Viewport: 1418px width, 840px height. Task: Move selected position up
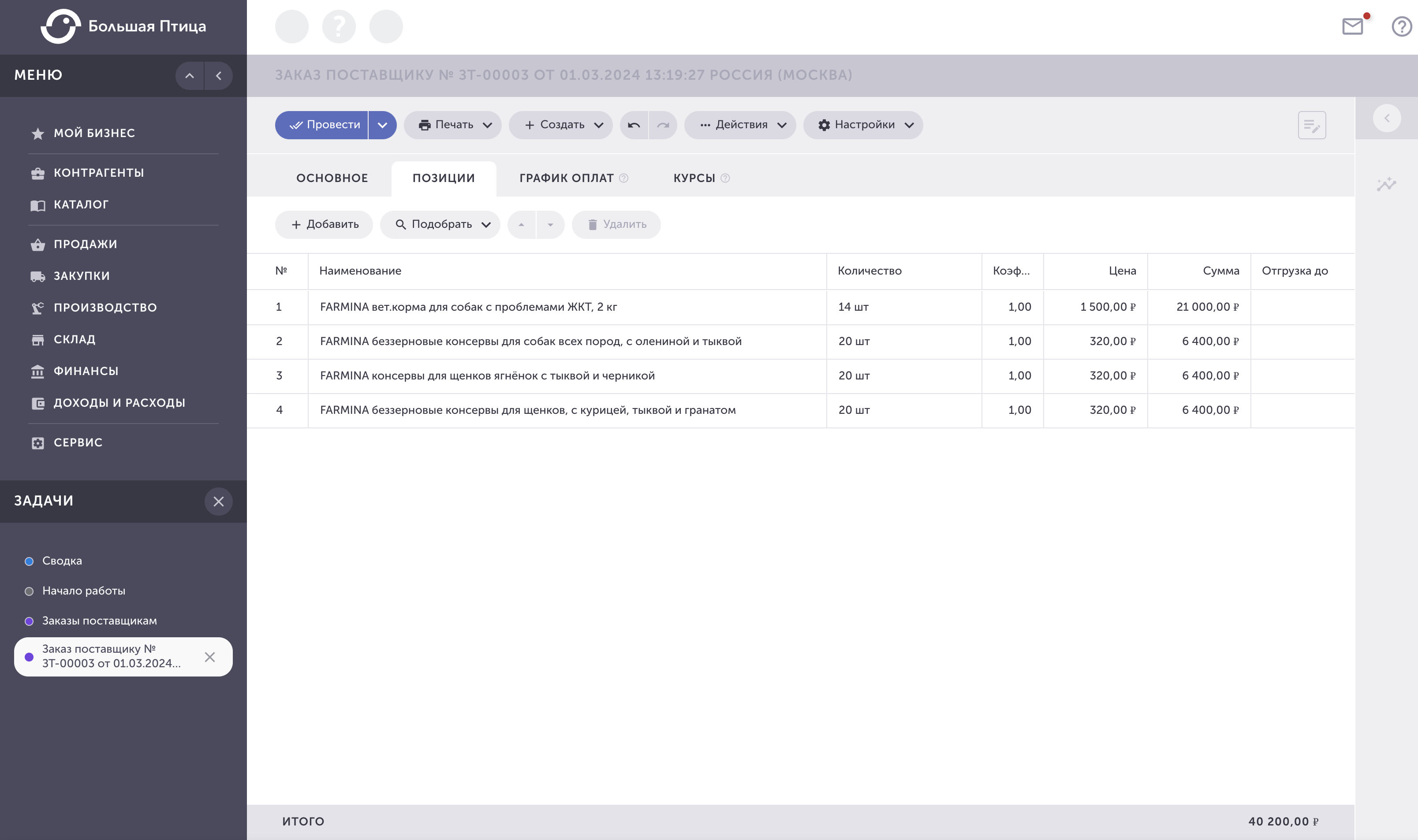(x=522, y=225)
